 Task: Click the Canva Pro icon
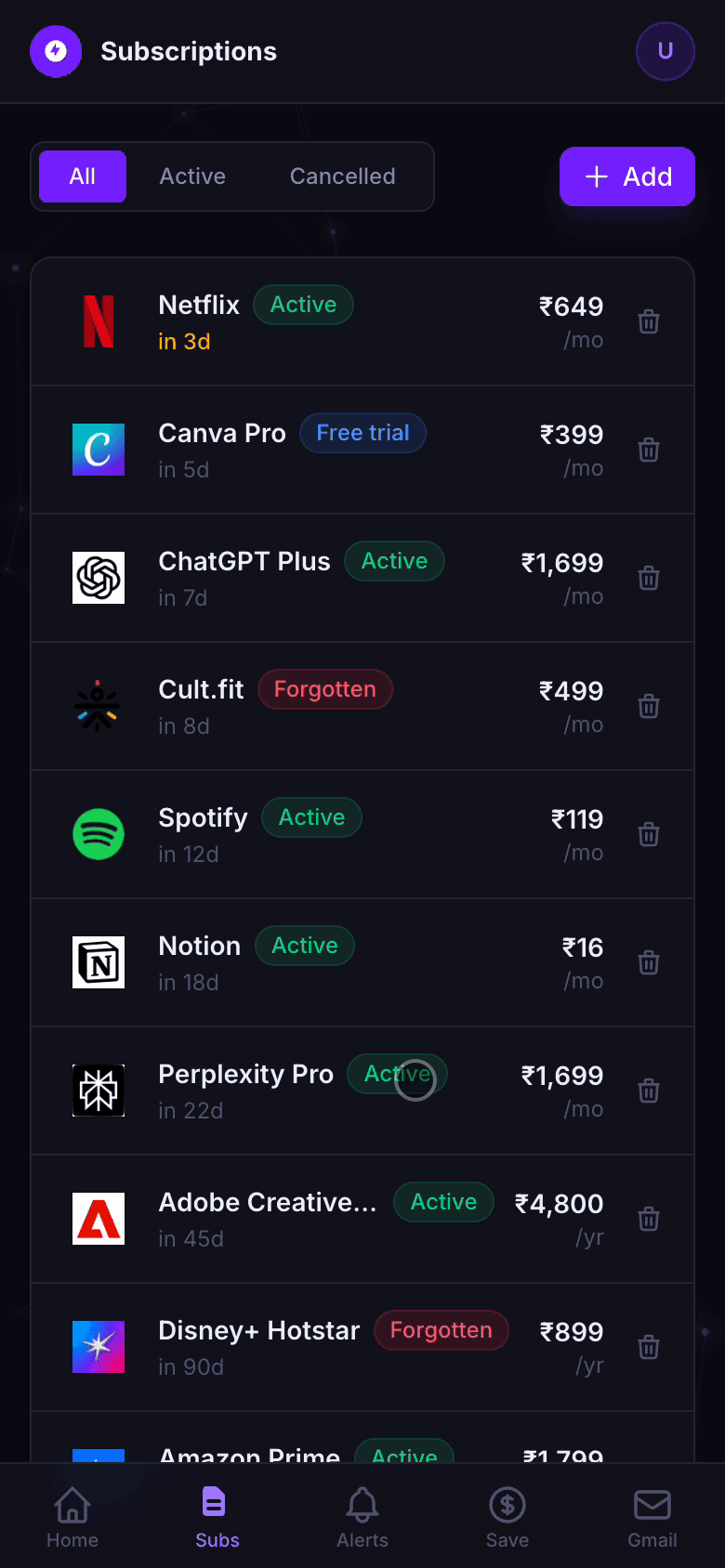[98, 449]
